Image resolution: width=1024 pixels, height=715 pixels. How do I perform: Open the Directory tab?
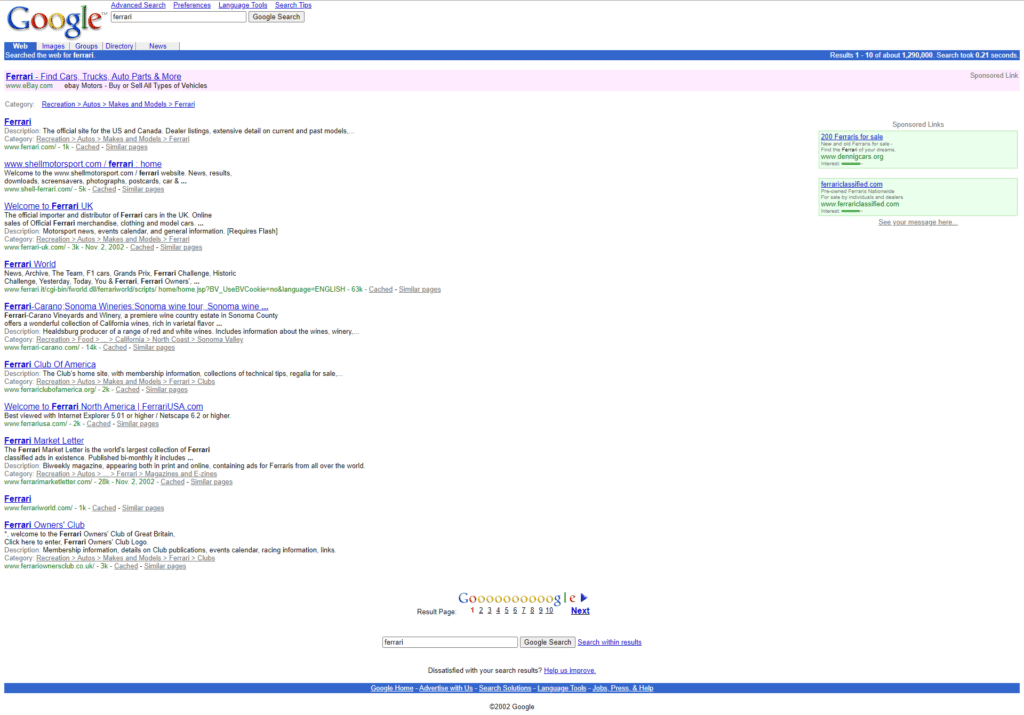[x=118, y=45]
